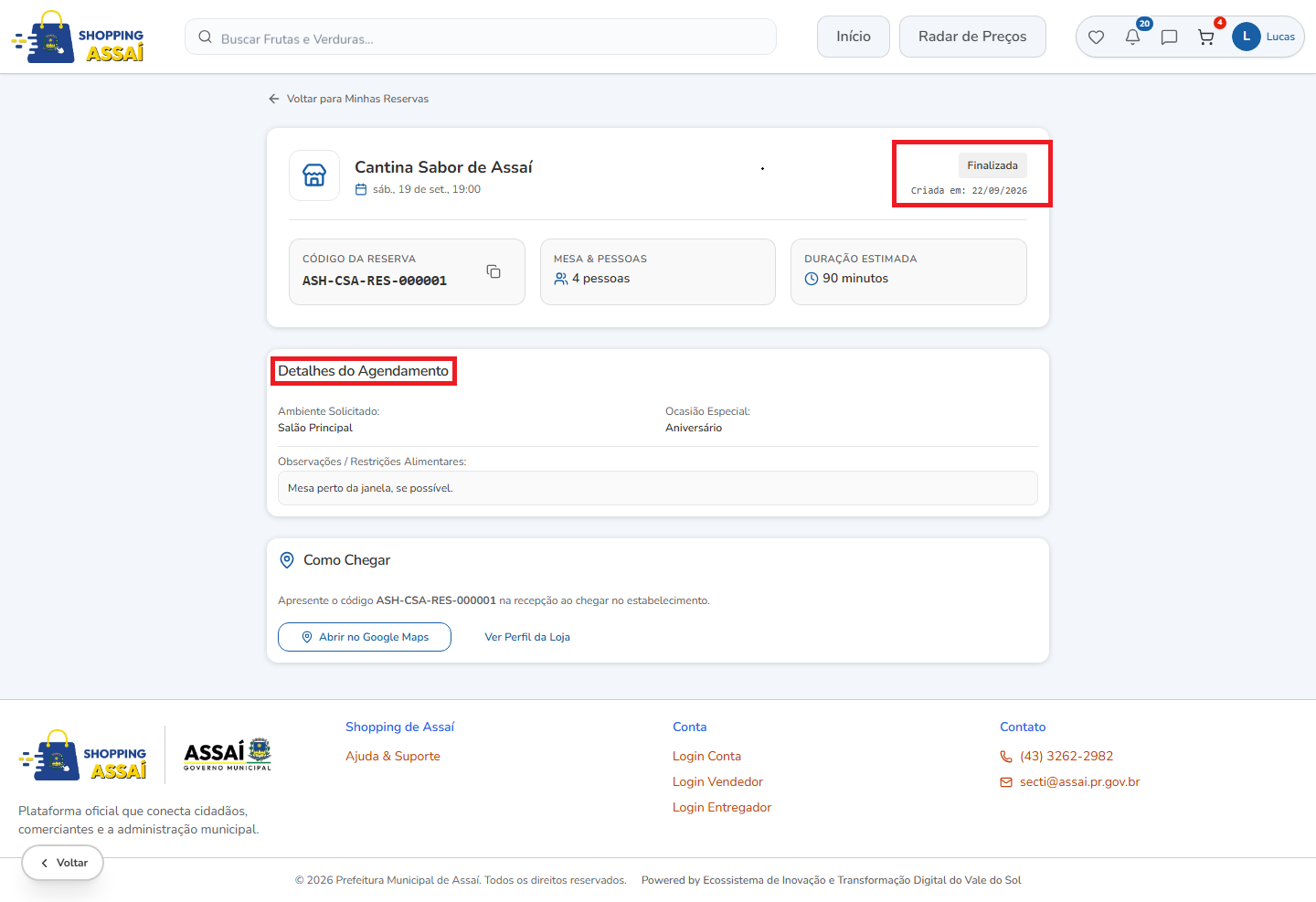Click the map pin beside Como Chegar

[287, 560]
